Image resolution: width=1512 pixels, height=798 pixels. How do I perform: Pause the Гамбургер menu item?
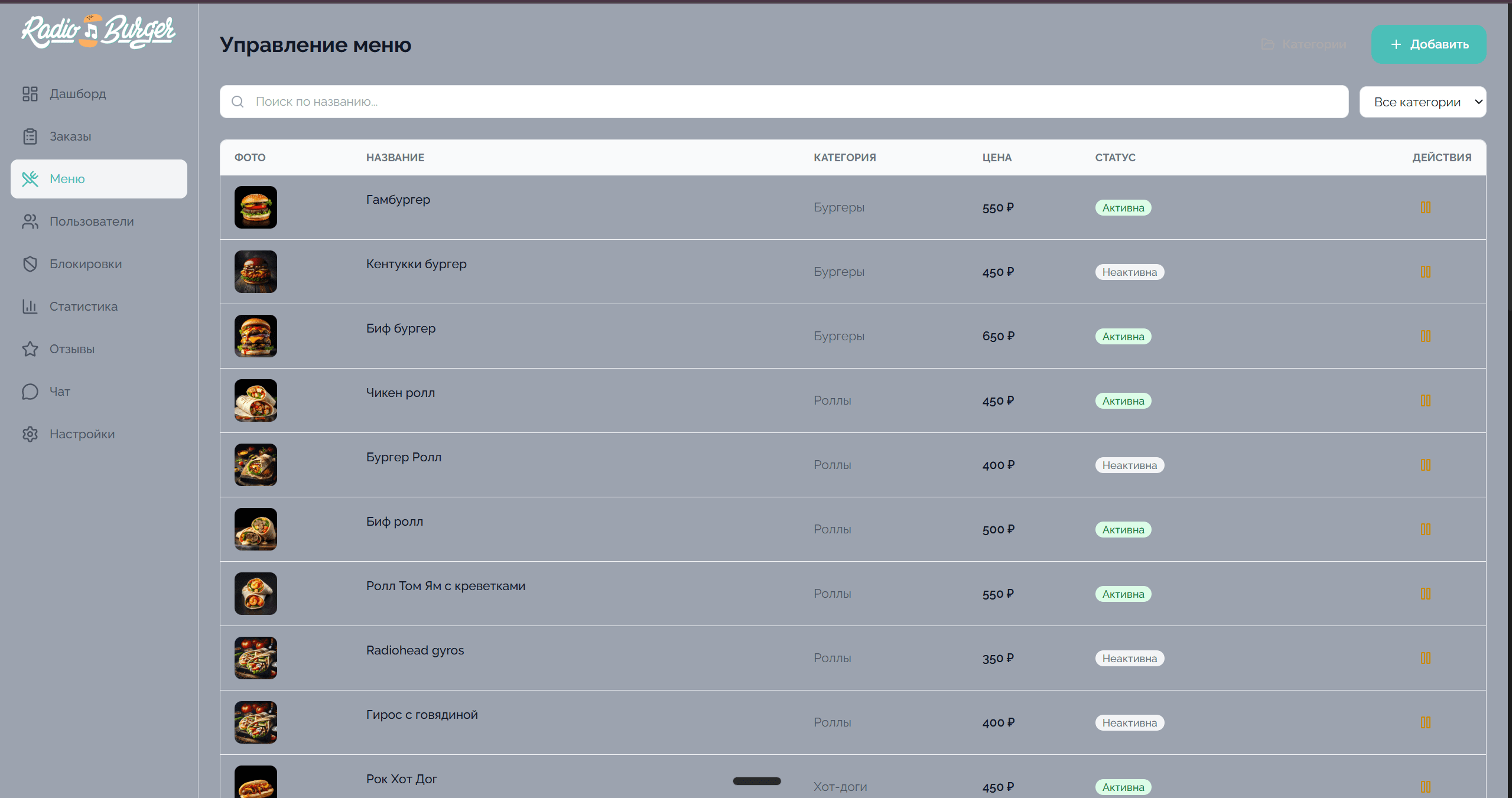click(x=1425, y=207)
